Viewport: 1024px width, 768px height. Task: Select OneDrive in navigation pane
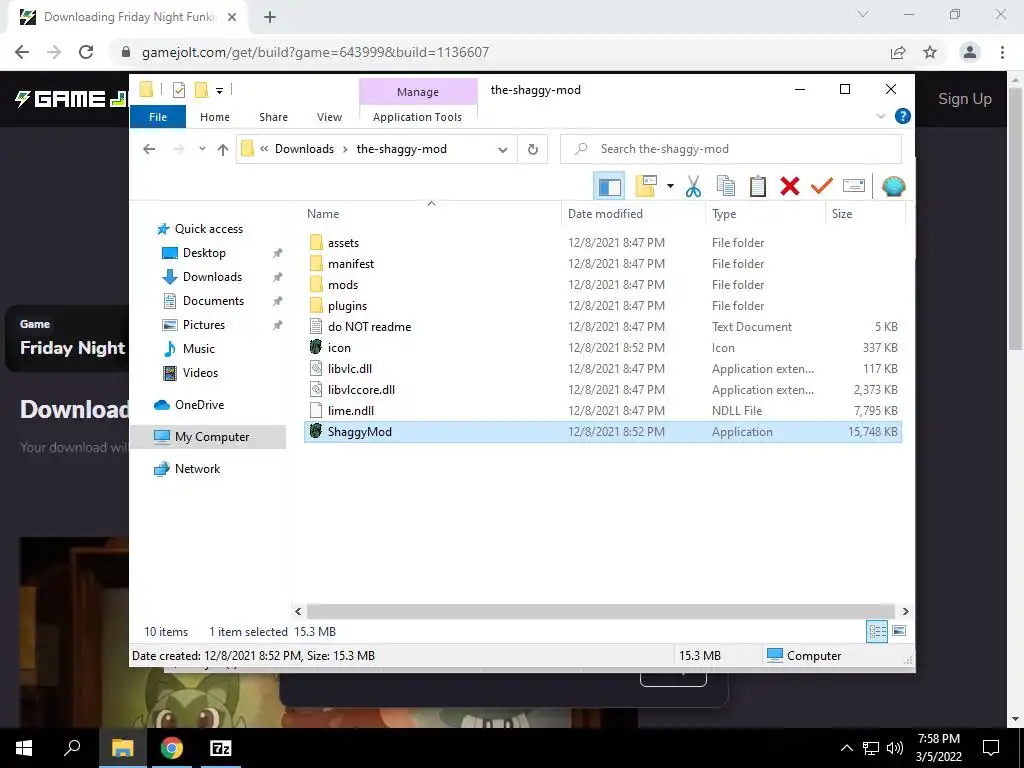(x=199, y=405)
